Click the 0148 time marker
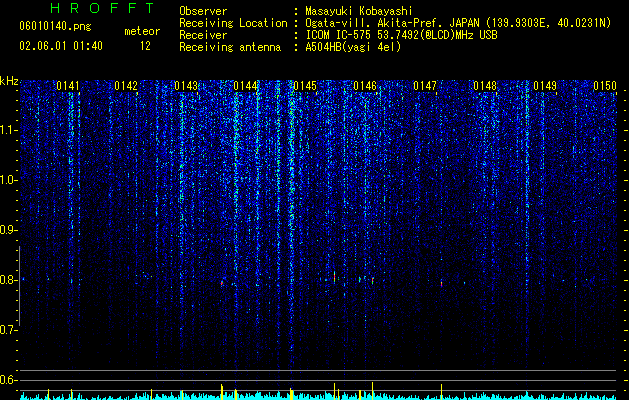Image resolution: width=629 pixels, height=400 pixels. [485, 86]
